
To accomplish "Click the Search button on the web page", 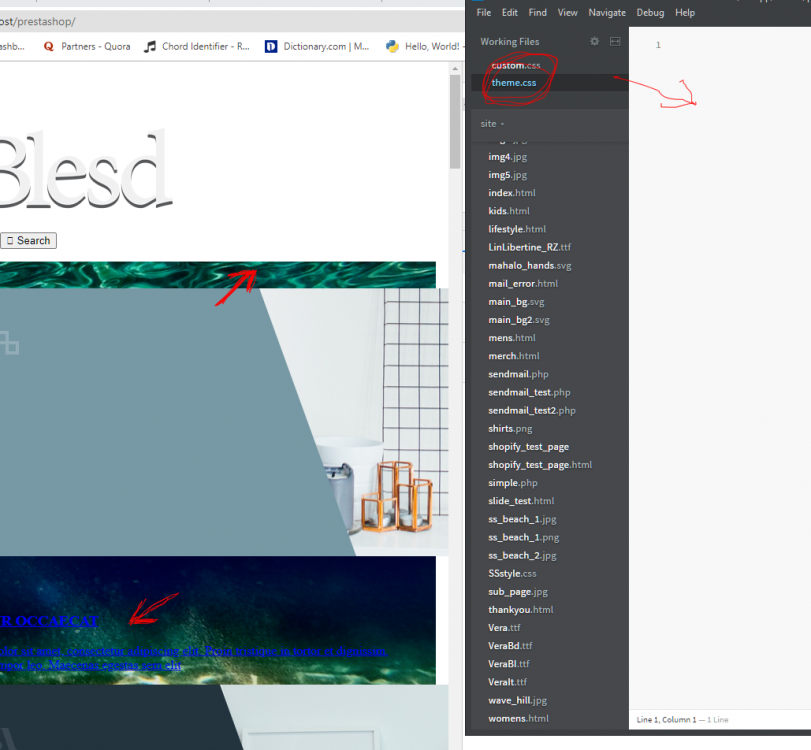I will tap(28, 241).
